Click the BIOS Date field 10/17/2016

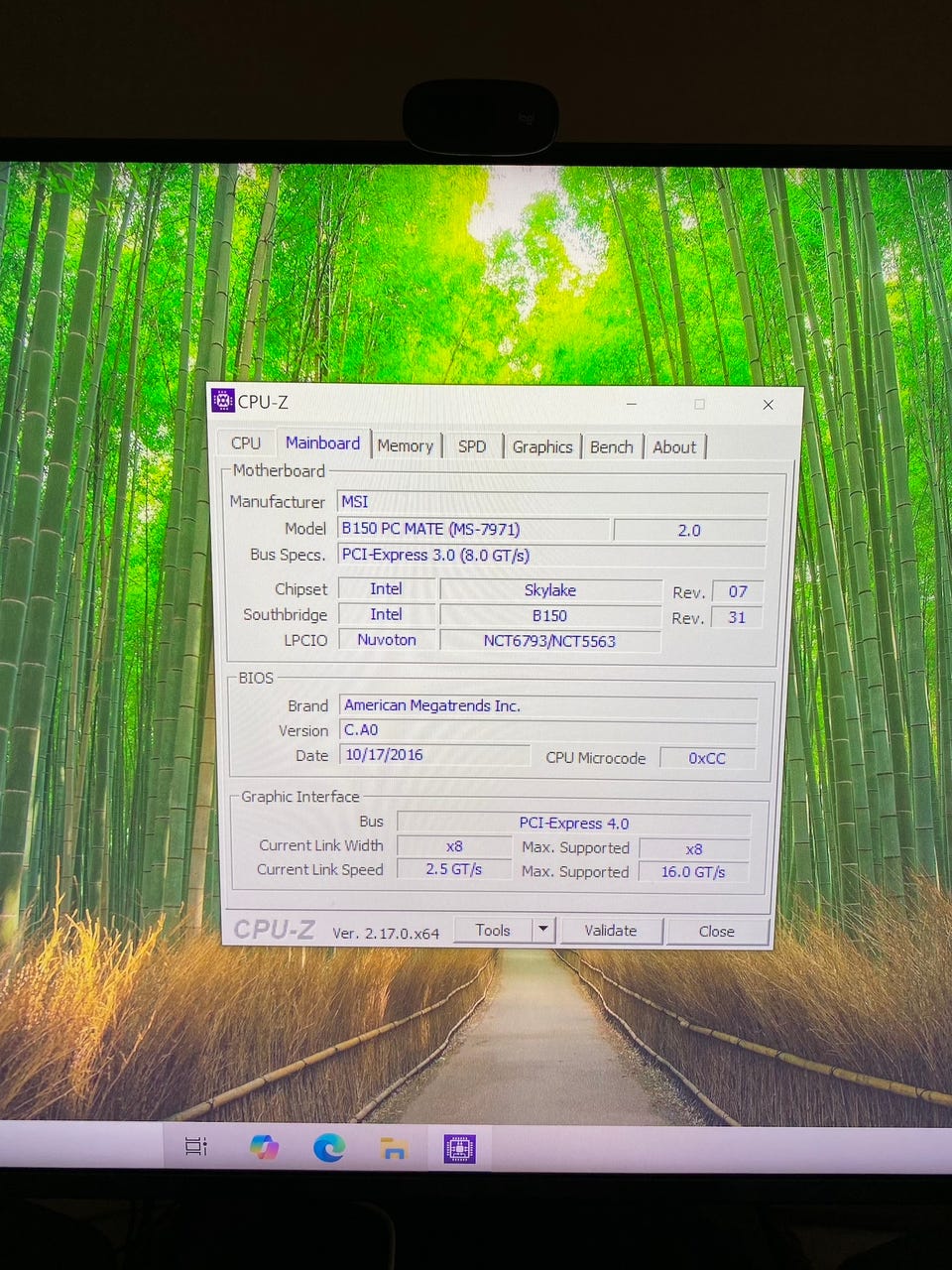[x=434, y=755]
